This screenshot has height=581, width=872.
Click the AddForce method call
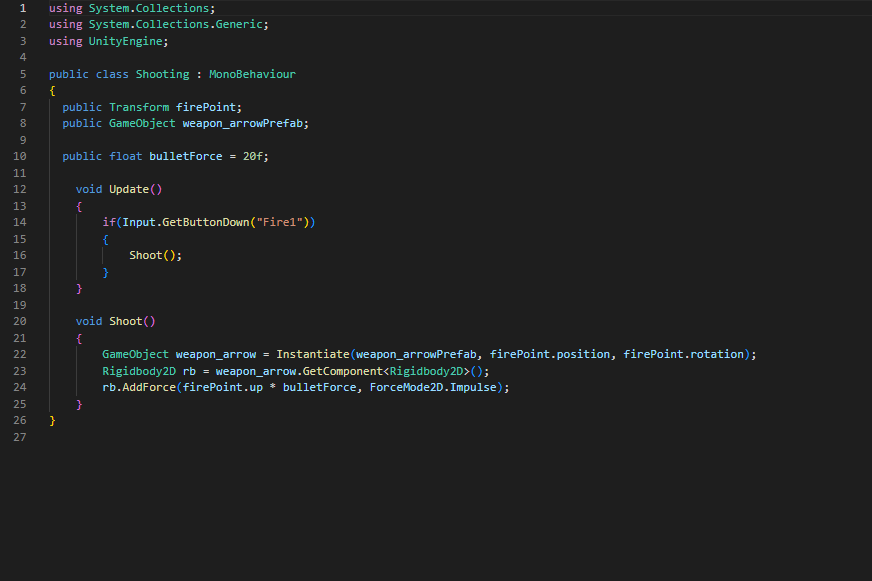148,387
